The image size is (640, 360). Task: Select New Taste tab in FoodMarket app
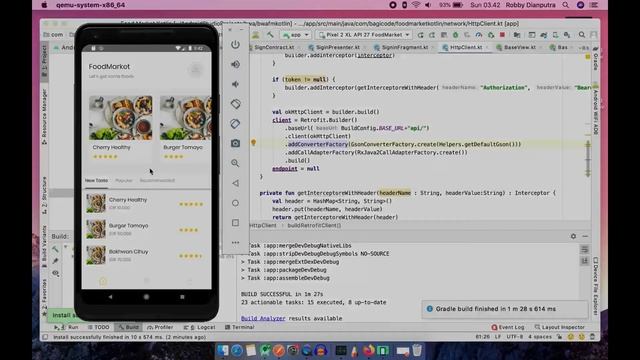pos(96,180)
